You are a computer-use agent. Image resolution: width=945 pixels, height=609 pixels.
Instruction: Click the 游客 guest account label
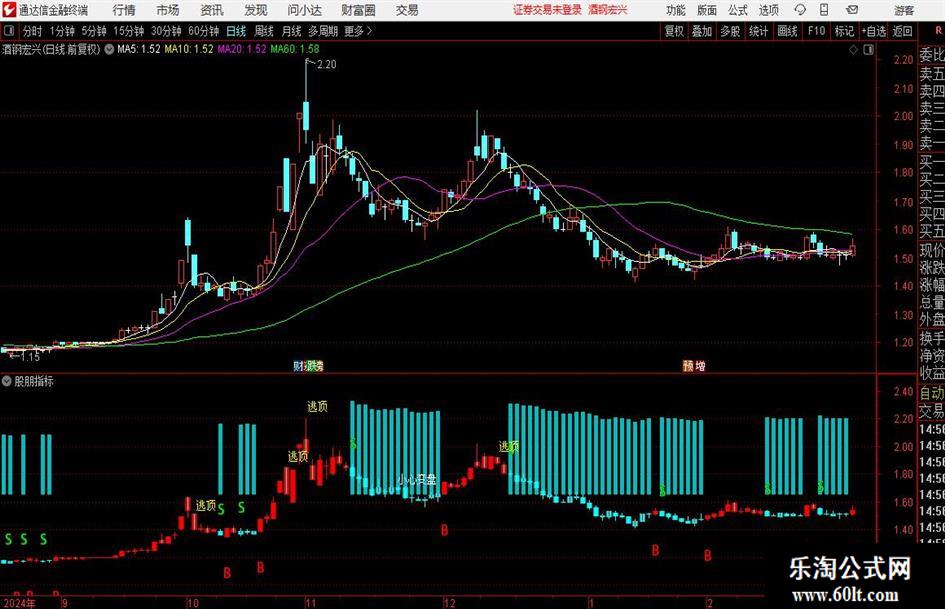[x=904, y=10]
